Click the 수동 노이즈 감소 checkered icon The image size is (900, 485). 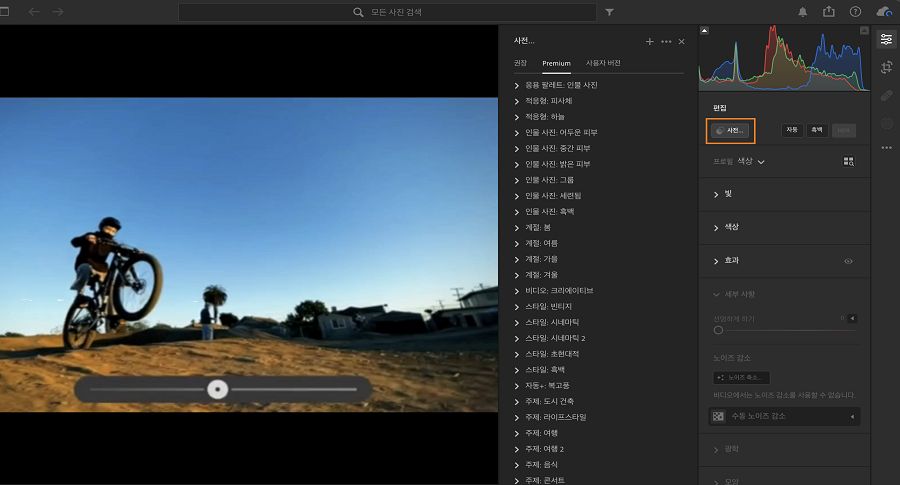coord(718,416)
